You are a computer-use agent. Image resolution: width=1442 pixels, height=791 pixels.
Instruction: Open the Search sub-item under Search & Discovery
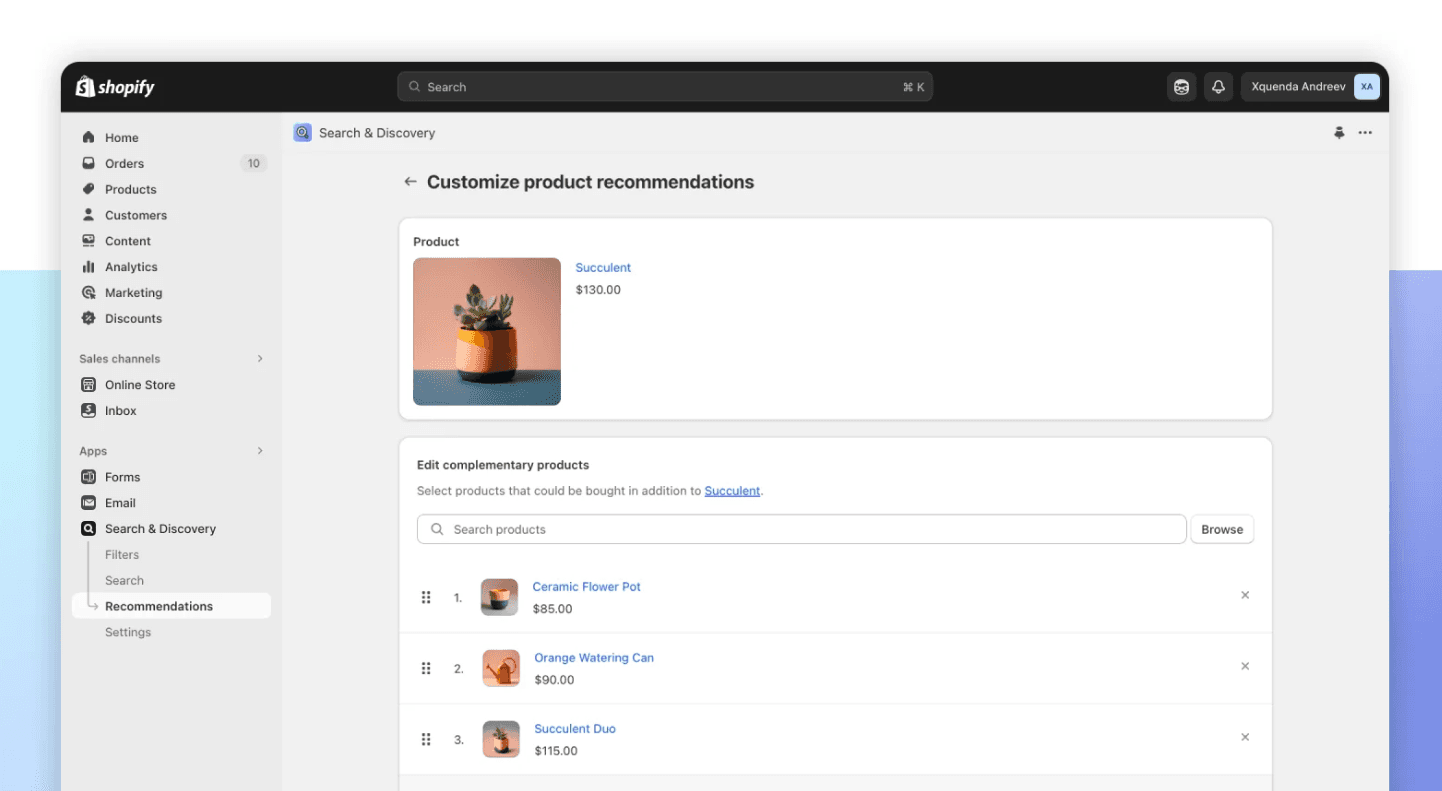tap(124, 581)
